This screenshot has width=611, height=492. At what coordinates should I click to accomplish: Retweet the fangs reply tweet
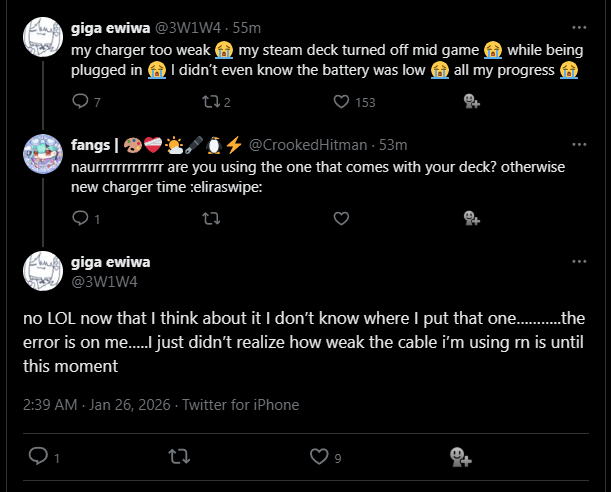click(x=210, y=218)
